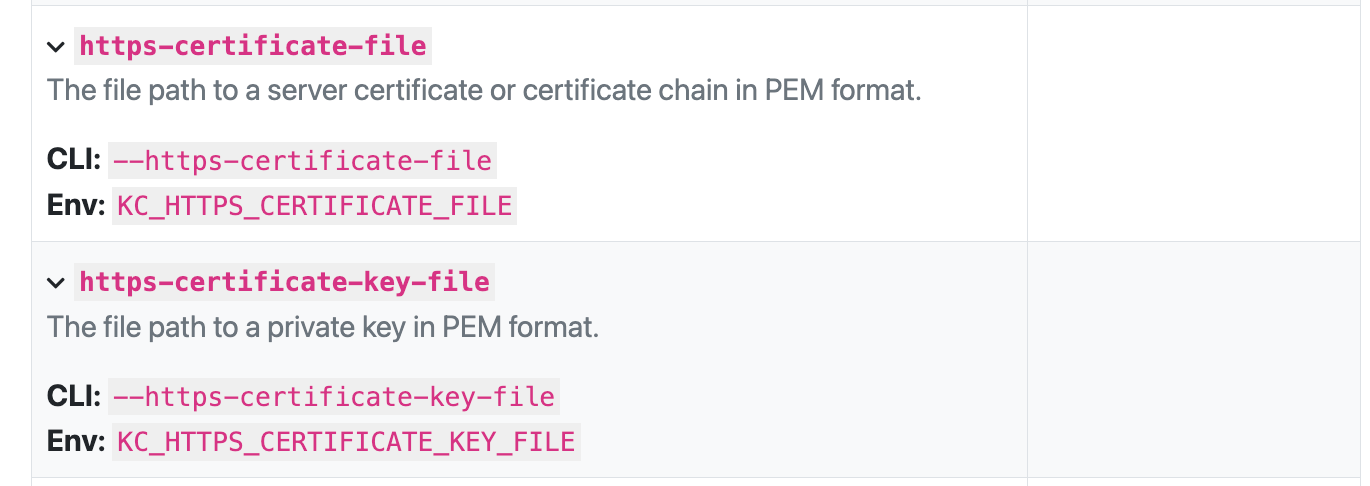Select the KC_HTTPS_CERTIFICATE_FILE env variable code
Screen dimensions: 1370x486
tap(314, 206)
